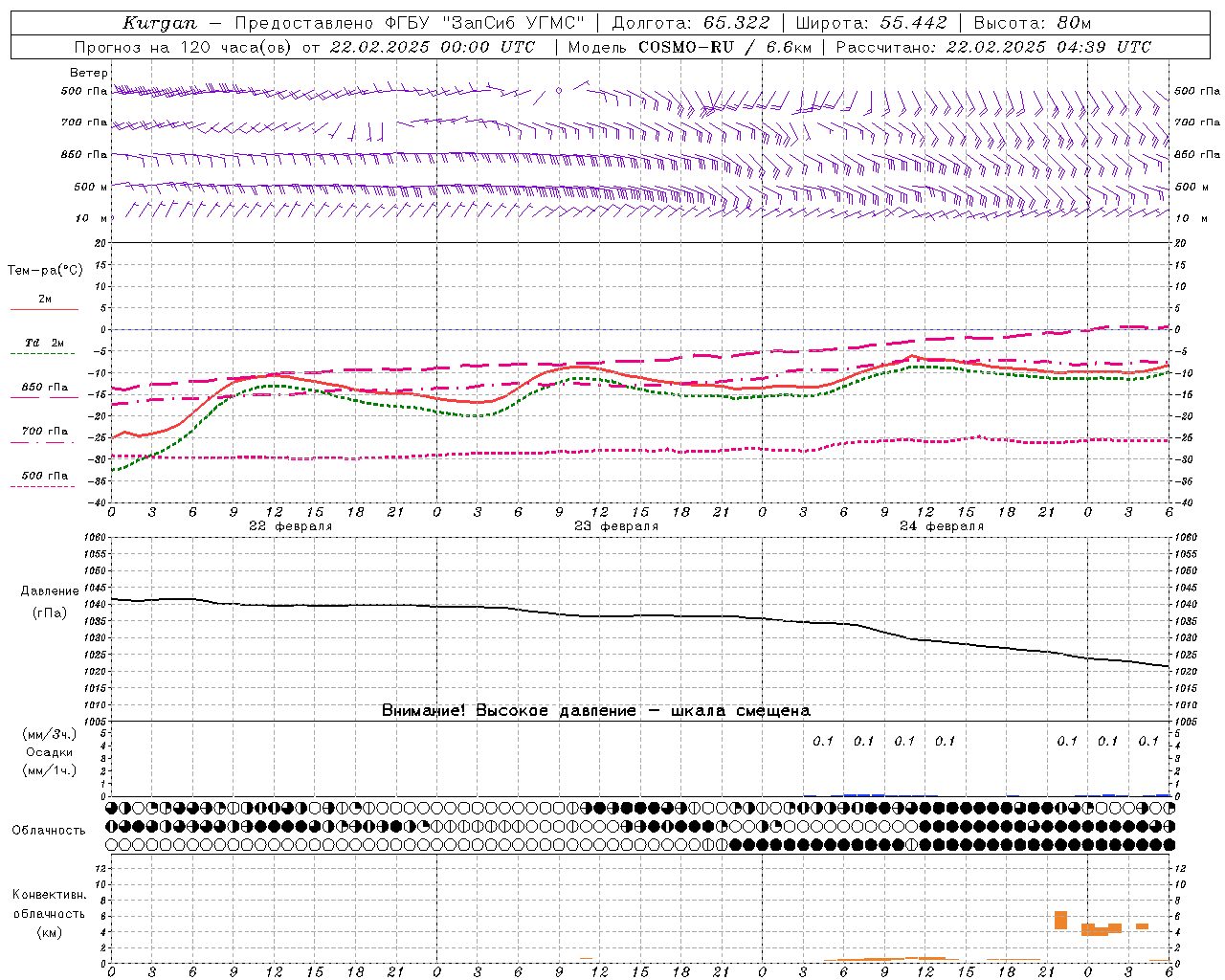
Task: Click the "2м" temperature legend entry
Action: click(45, 300)
